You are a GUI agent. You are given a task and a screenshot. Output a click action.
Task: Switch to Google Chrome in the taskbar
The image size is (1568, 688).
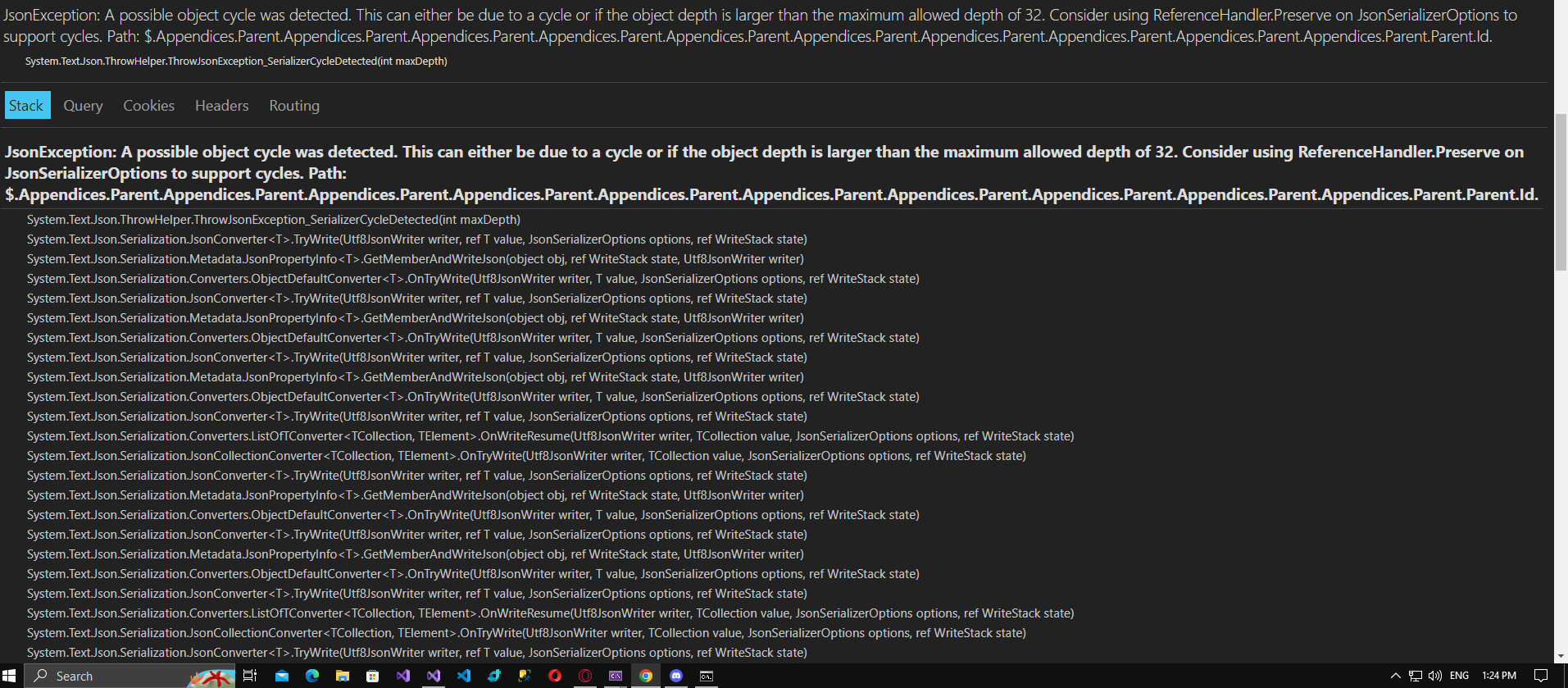tap(646, 676)
